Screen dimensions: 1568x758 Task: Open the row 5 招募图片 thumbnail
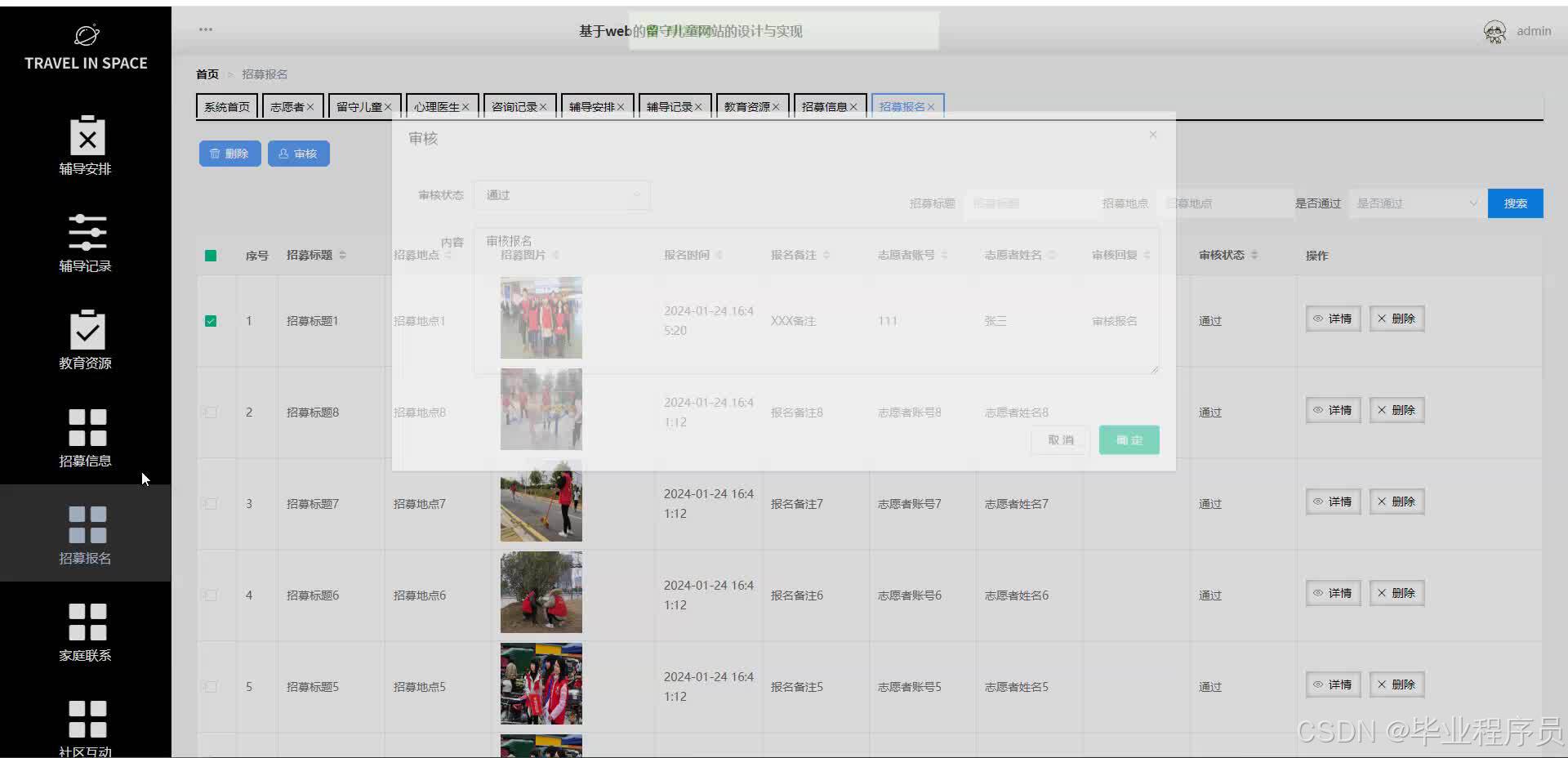pos(541,684)
